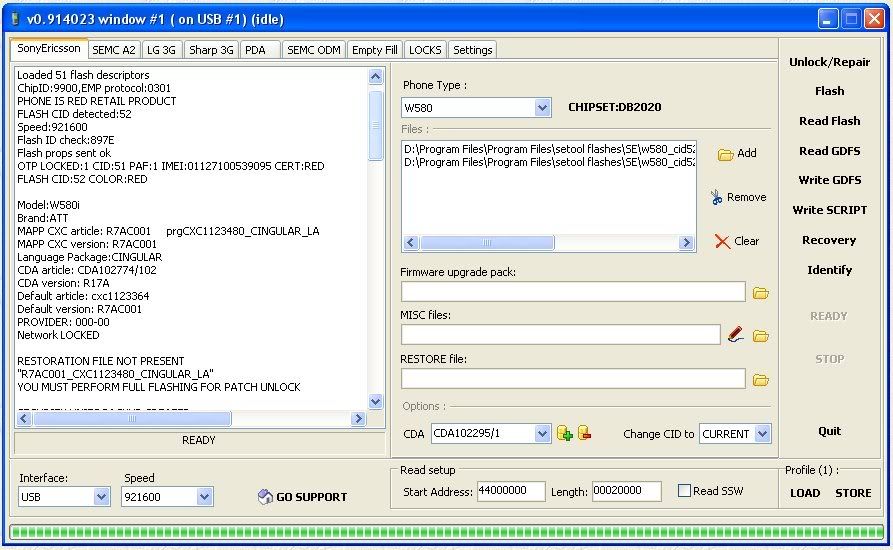Click the RESTORE file input field

coord(573,379)
